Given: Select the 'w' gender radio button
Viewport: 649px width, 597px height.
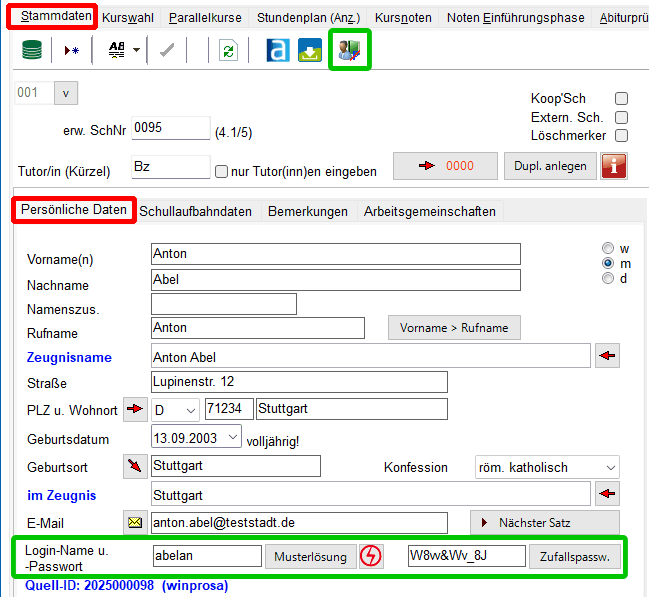Looking at the screenshot, I should coord(607,248).
